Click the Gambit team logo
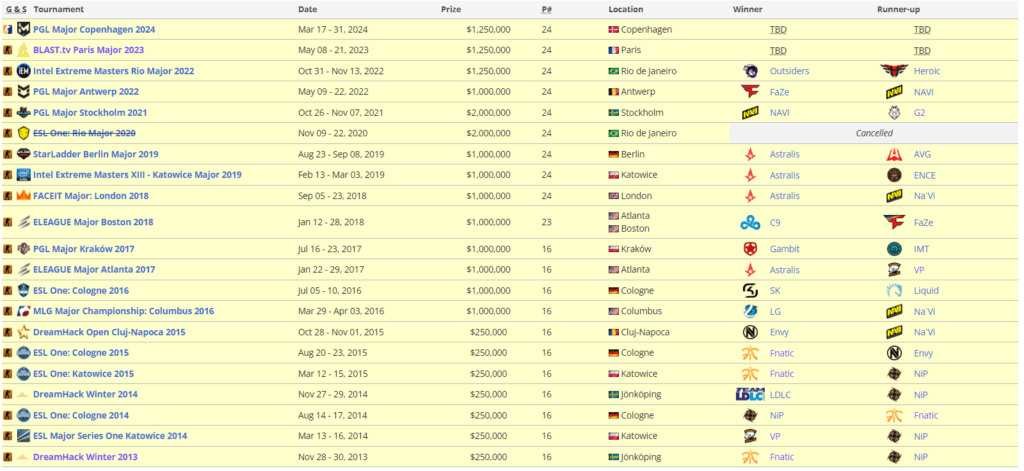 750,249
